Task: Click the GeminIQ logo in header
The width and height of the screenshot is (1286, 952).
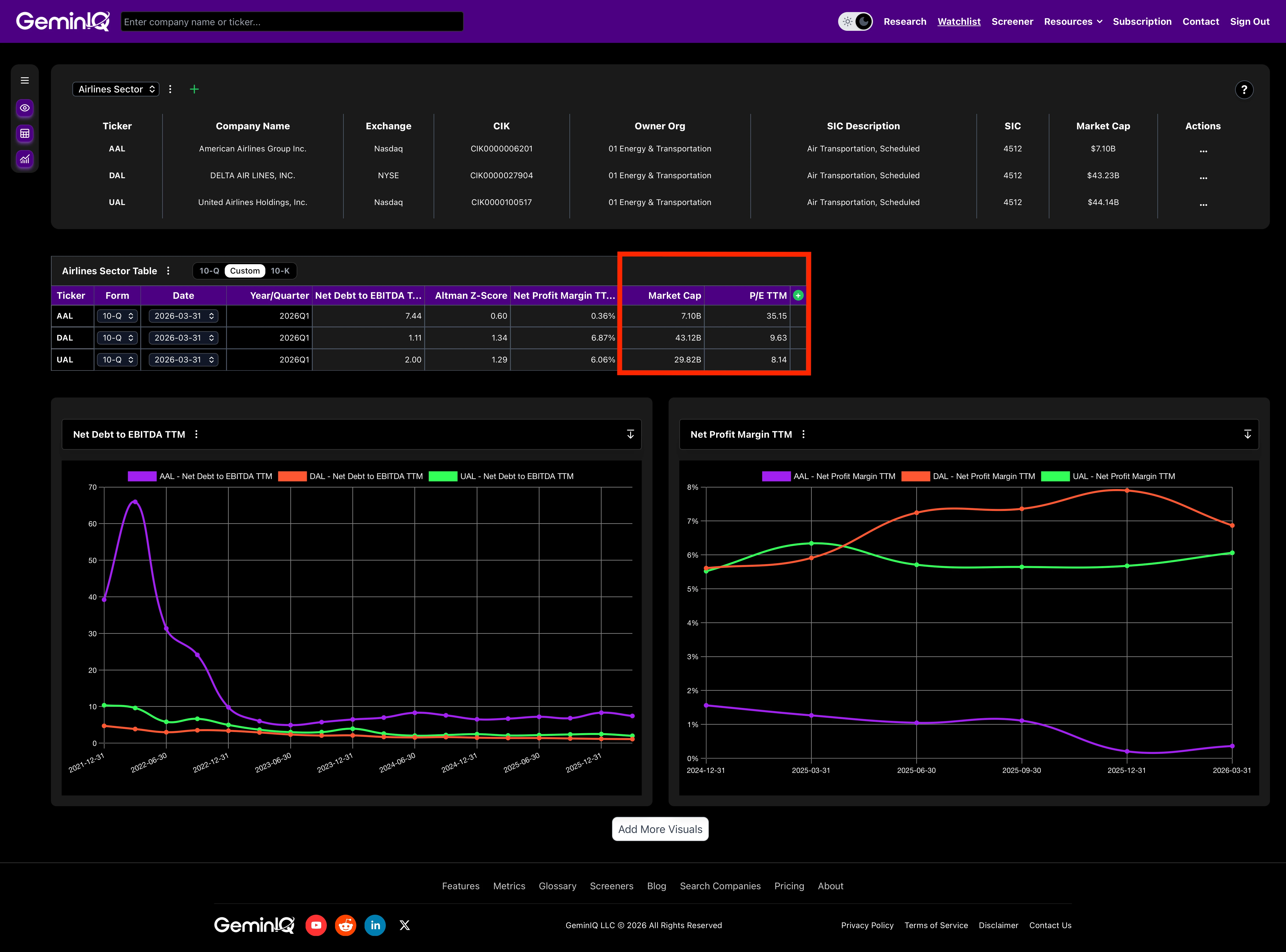Action: (63, 21)
